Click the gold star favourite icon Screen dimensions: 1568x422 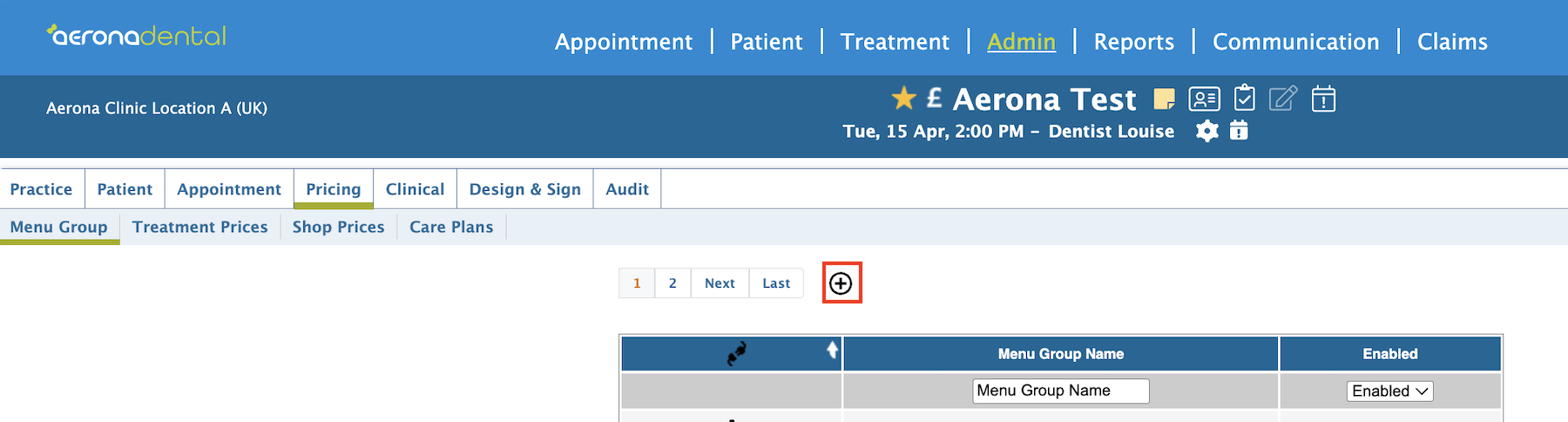point(904,98)
